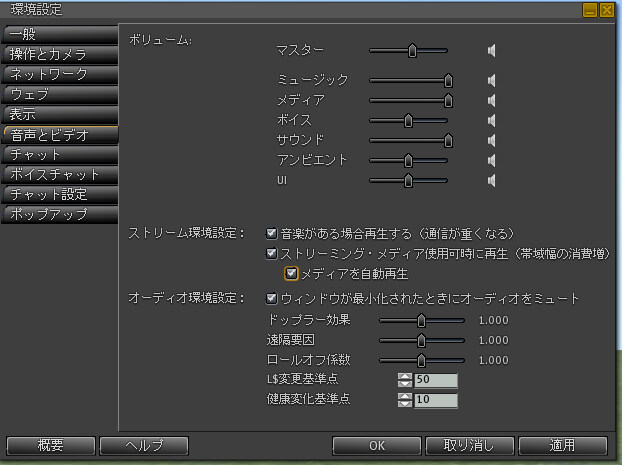622x465 pixels.
Task: Open the チャット tab
Action: pyautogui.click(x=60, y=154)
